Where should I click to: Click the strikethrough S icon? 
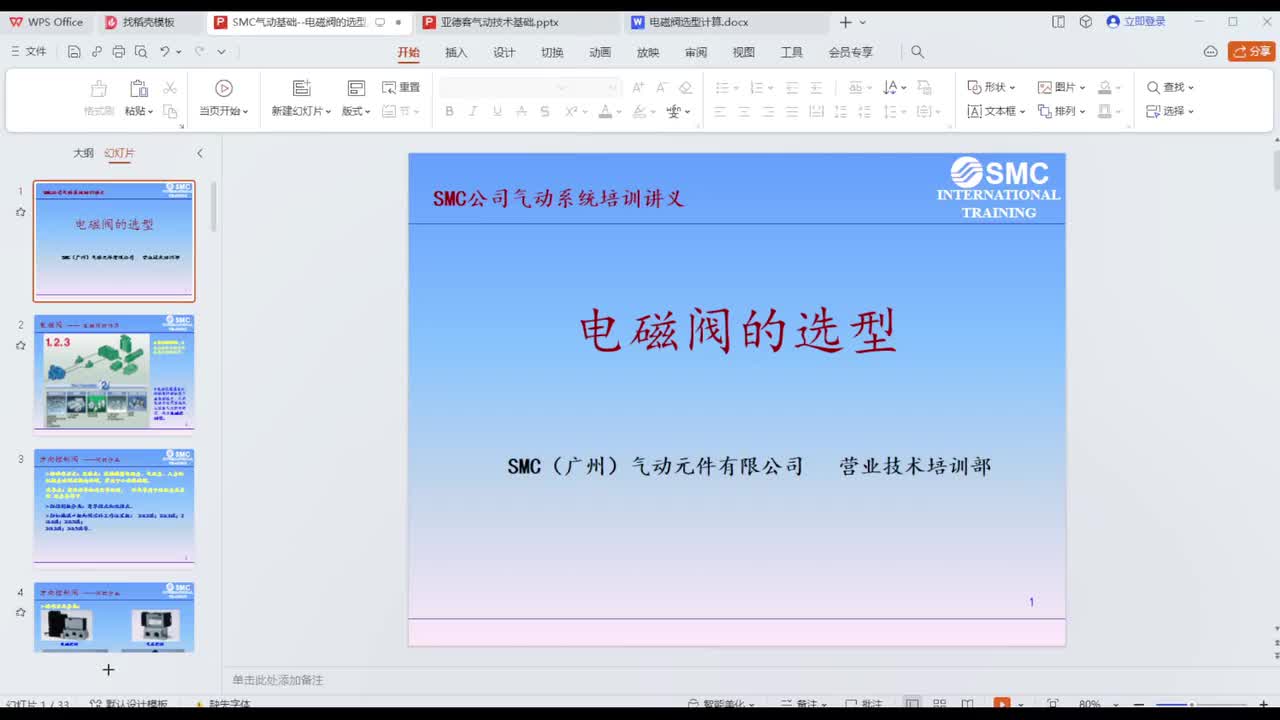point(545,111)
